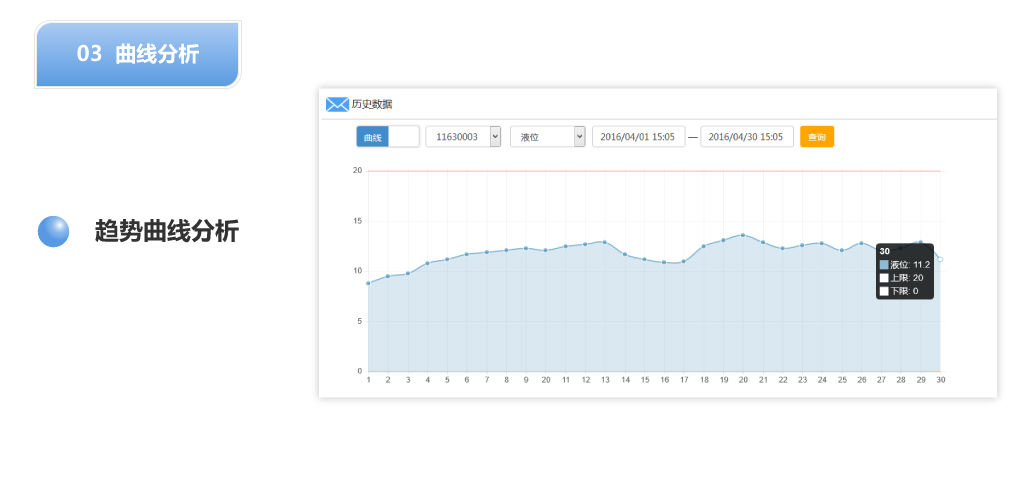1027x486 pixels.
Task: Click the start date field 2016/04/01 15:05
Action: pos(638,137)
